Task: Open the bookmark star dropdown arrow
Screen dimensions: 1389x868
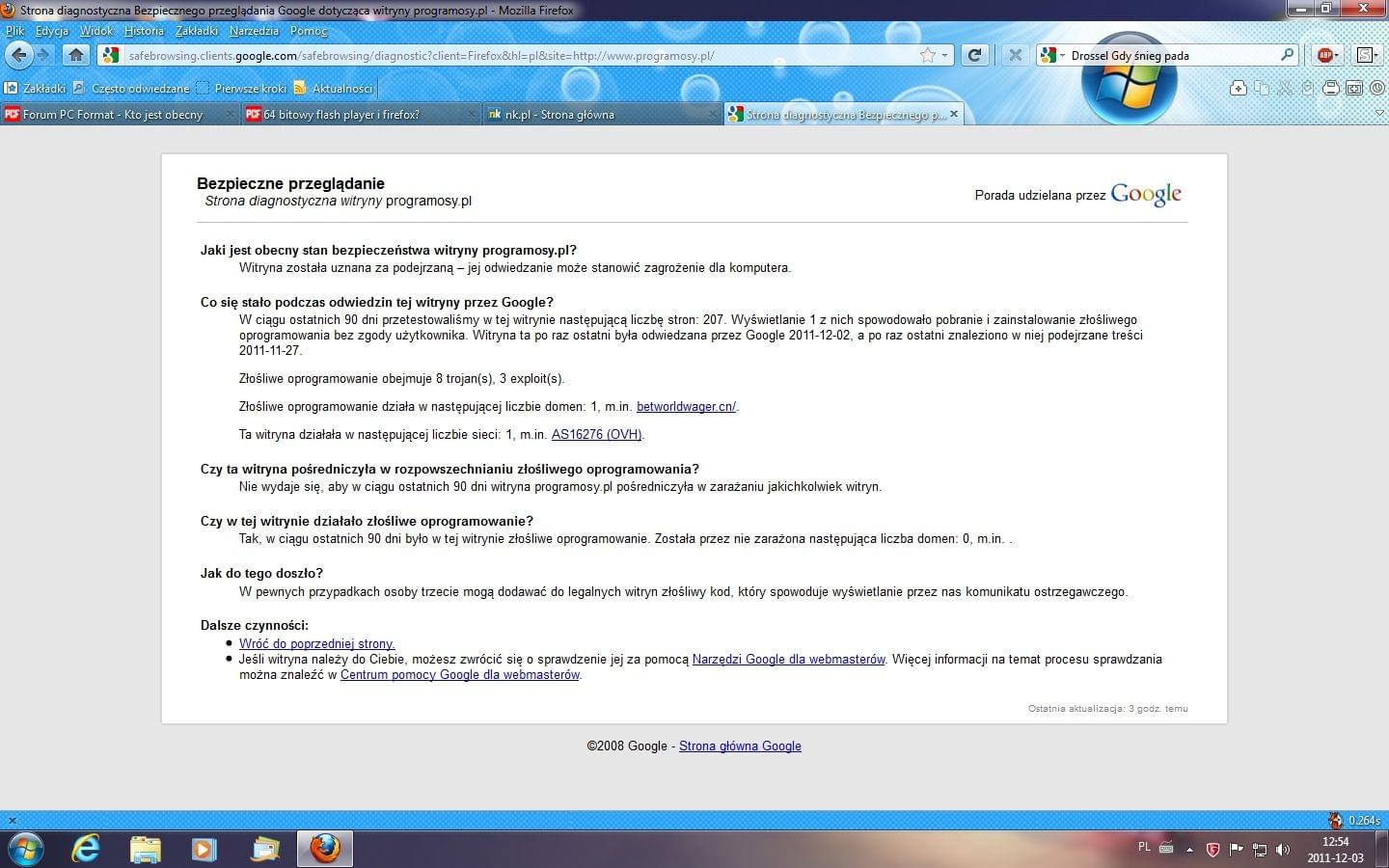Action: pos(944,55)
